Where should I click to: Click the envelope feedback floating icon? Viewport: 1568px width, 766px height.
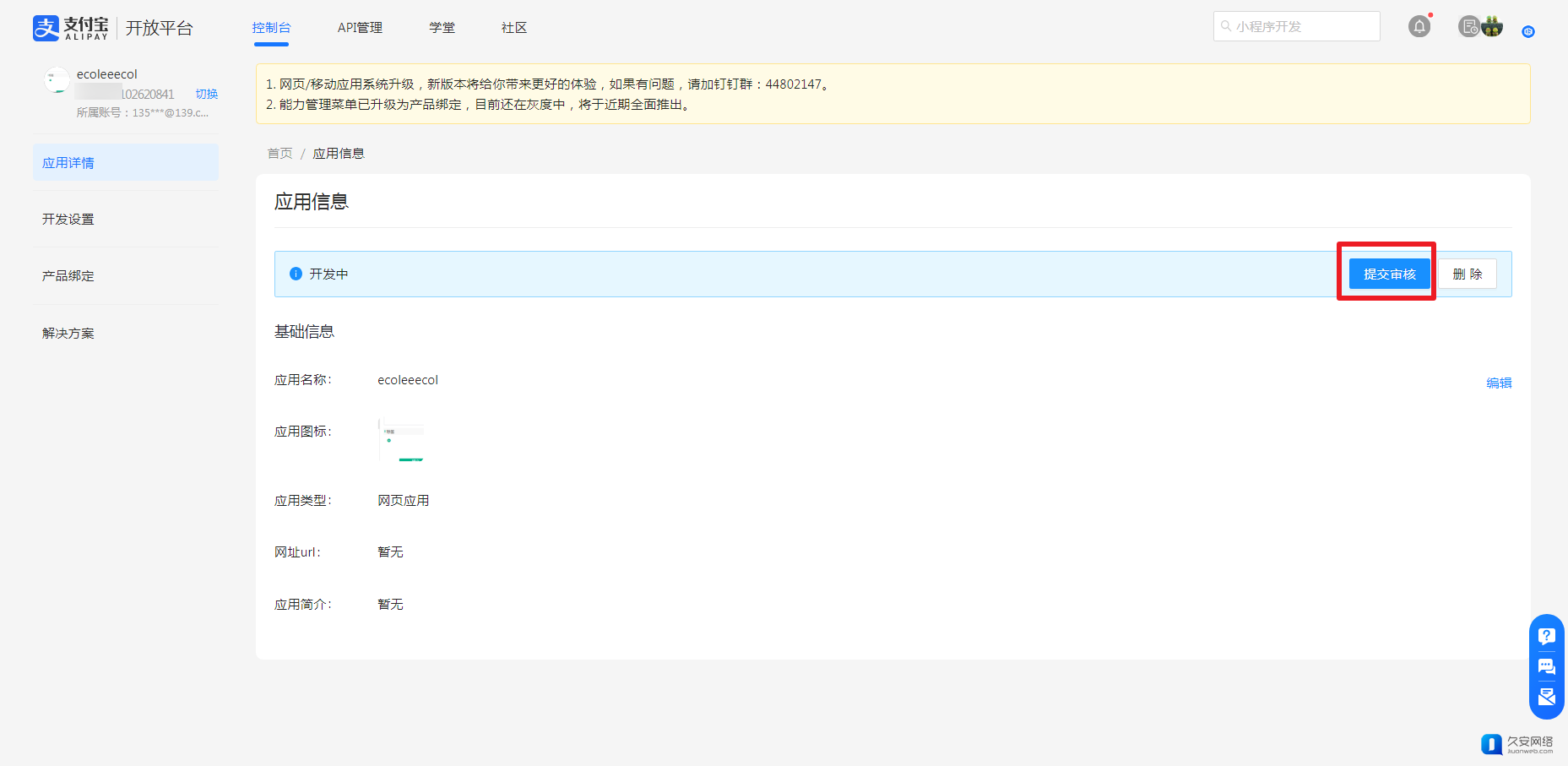tap(1546, 697)
